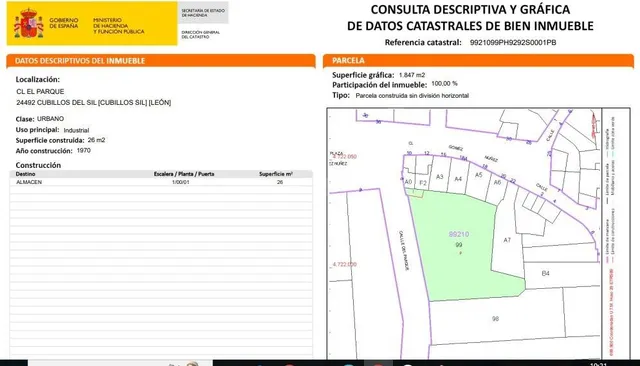Click the 'Destino' column header

pyautogui.click(x=25, y=174)
